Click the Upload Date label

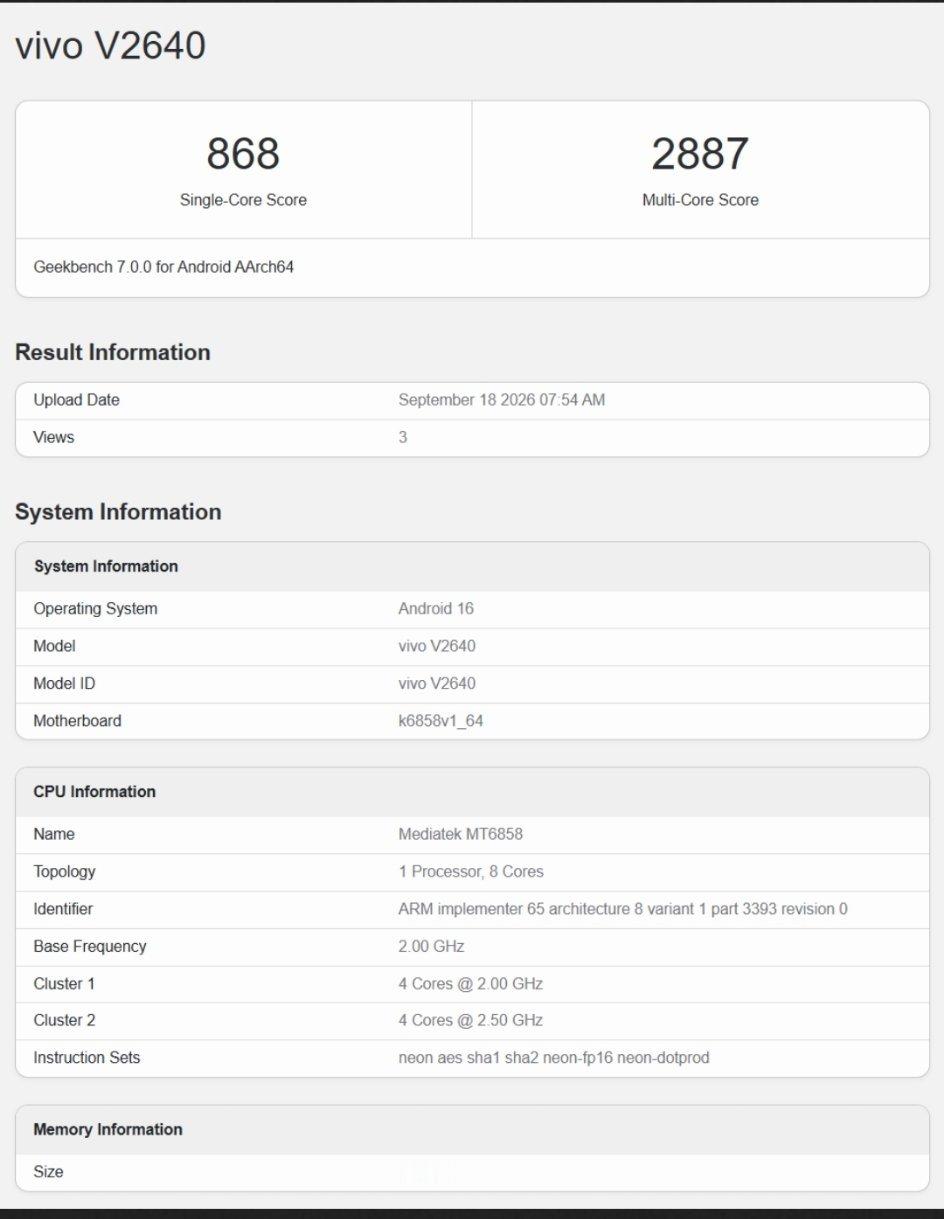[x=76, y=400]
